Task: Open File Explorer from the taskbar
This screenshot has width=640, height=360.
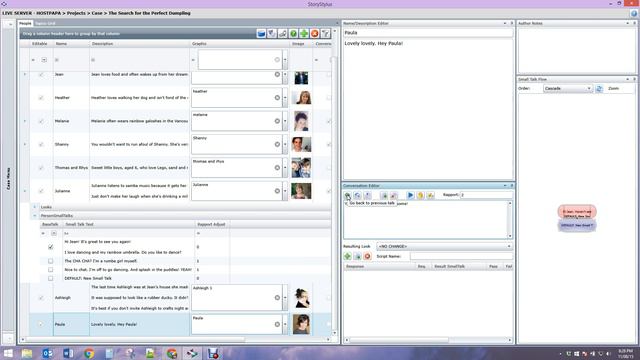Action: (27, 353)
